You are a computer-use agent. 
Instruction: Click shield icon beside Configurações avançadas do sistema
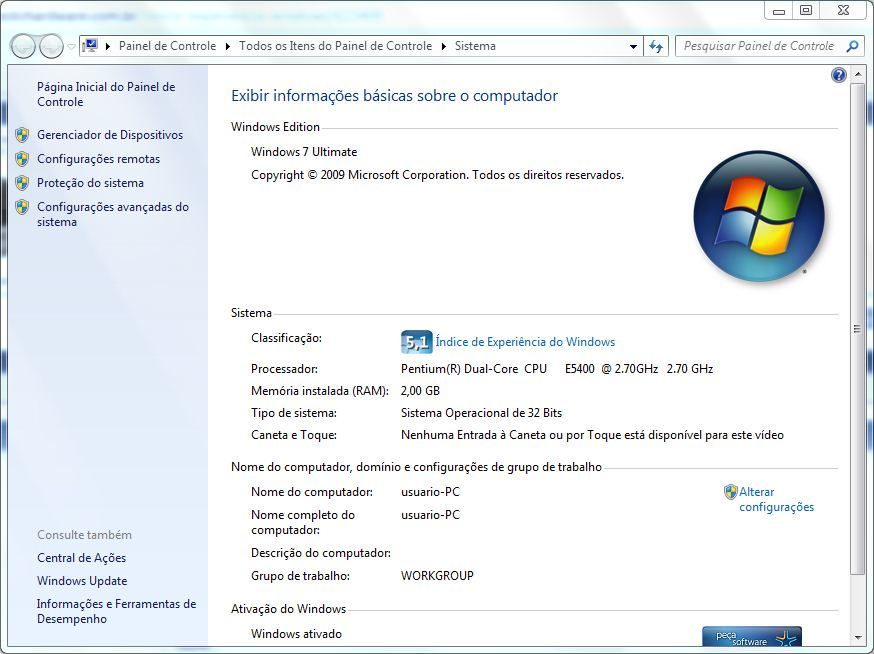[22, 207]
